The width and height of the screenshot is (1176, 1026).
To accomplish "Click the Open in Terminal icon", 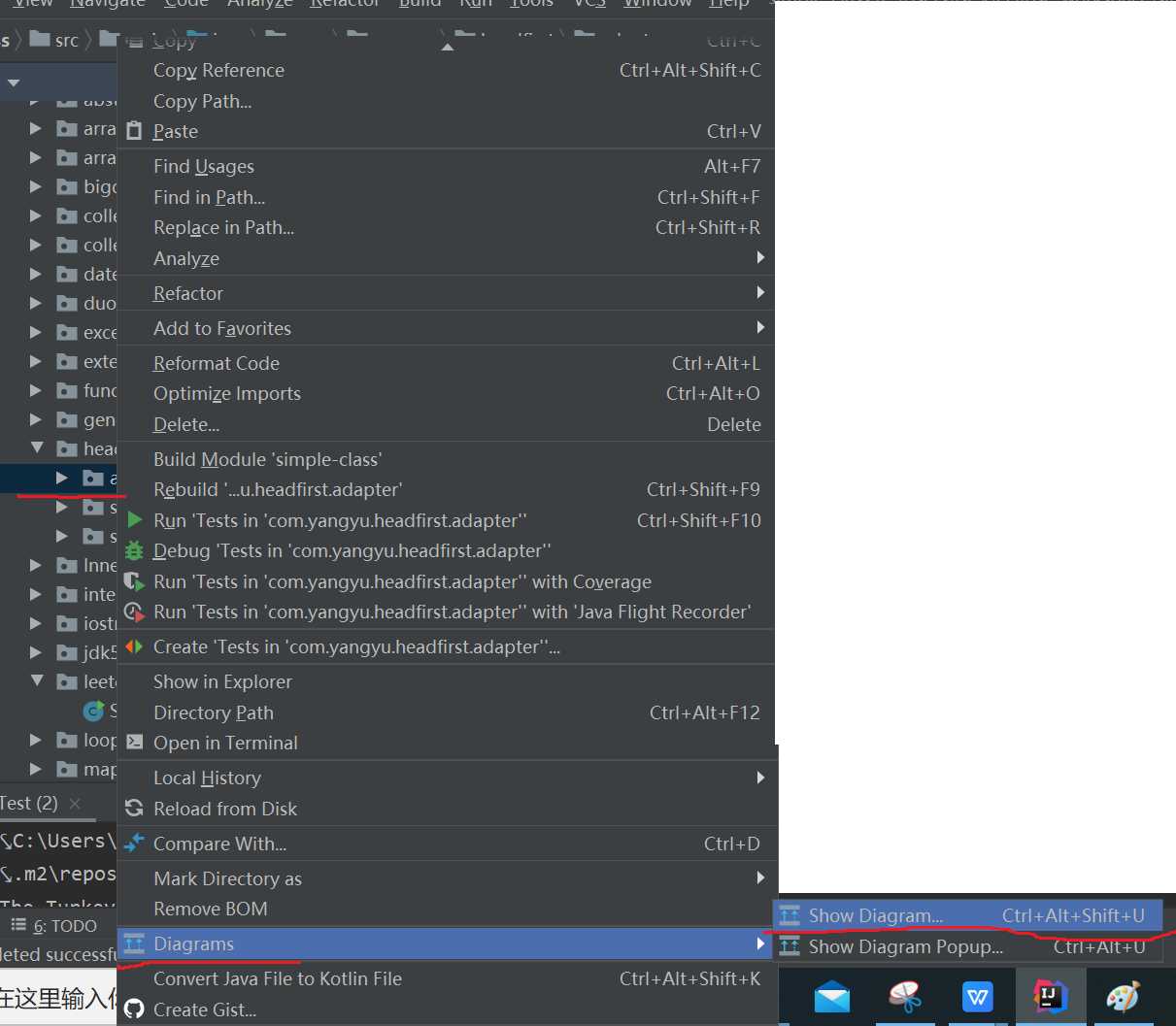I will (134, 743).
